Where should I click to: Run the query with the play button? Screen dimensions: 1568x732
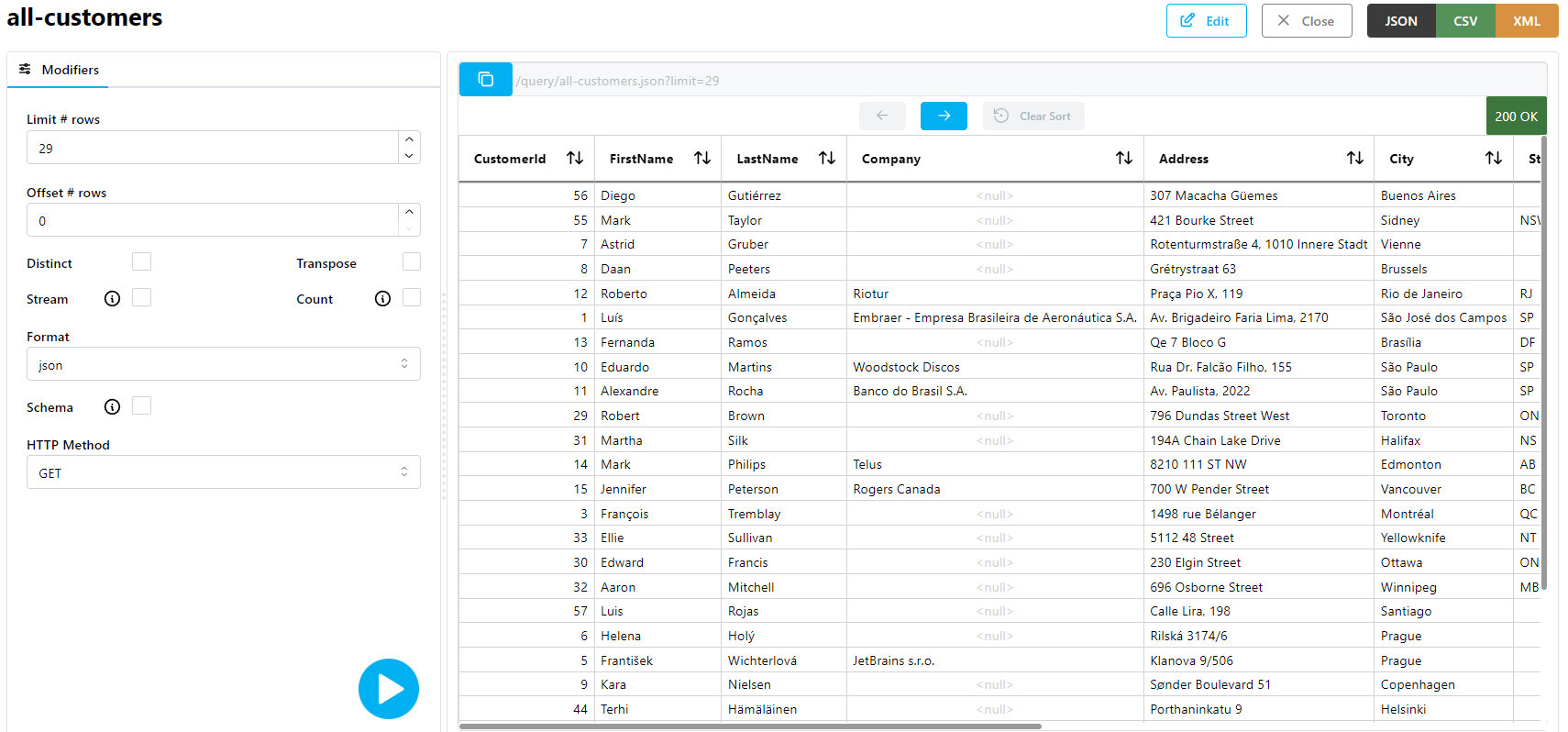point(389,689)
